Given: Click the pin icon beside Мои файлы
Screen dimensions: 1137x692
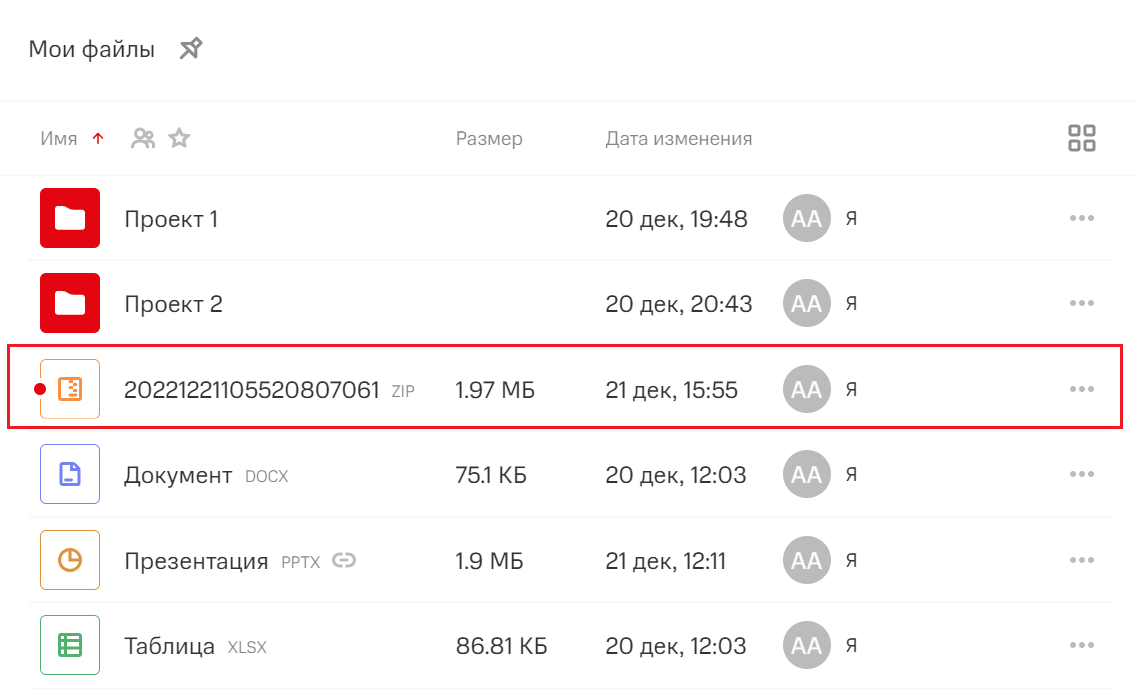Looking at the screenshot, I should pyautogui.click(x=191, y=48).
